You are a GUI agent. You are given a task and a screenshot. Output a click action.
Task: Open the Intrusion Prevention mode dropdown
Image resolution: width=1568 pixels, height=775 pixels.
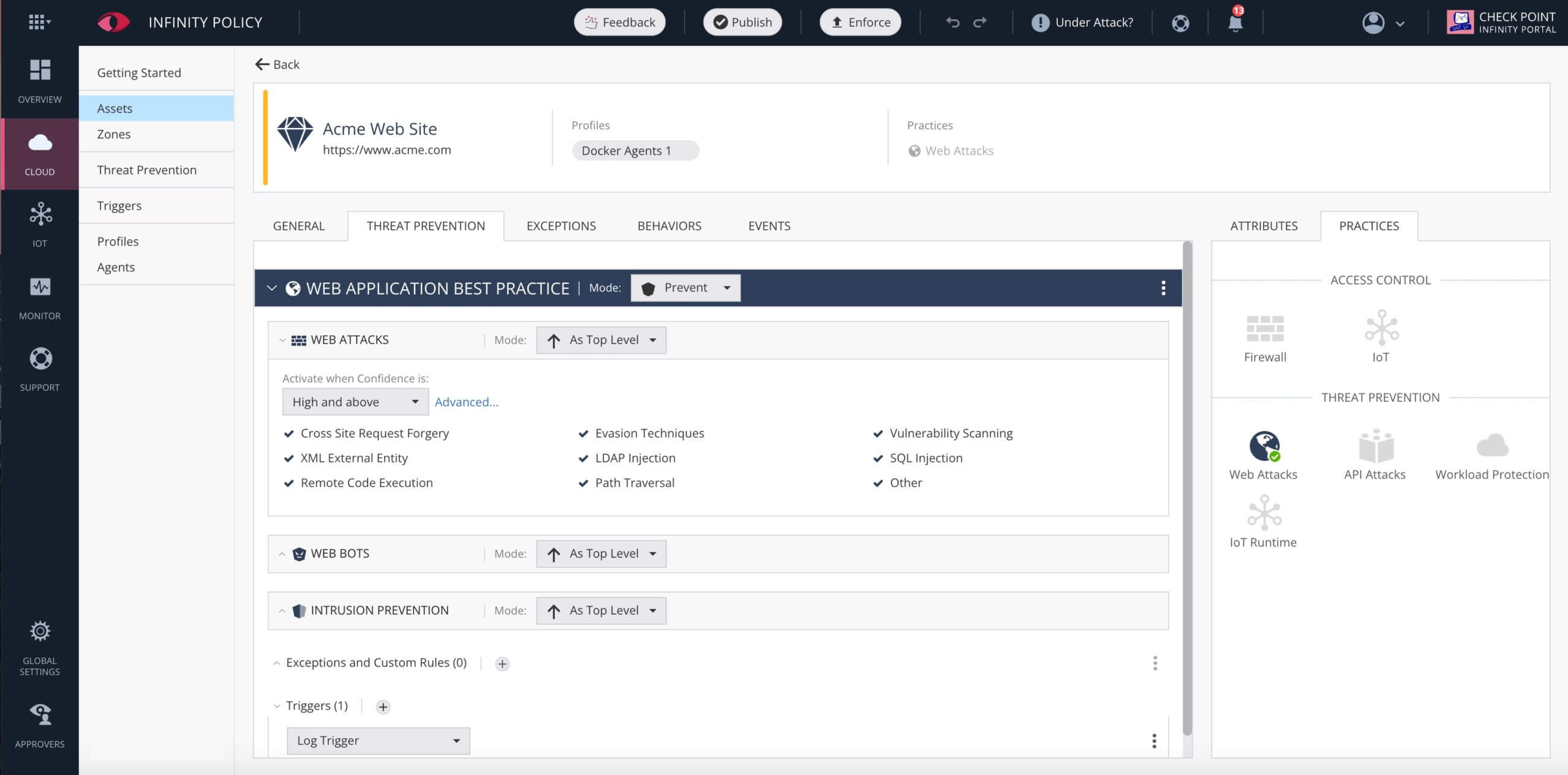601,611
